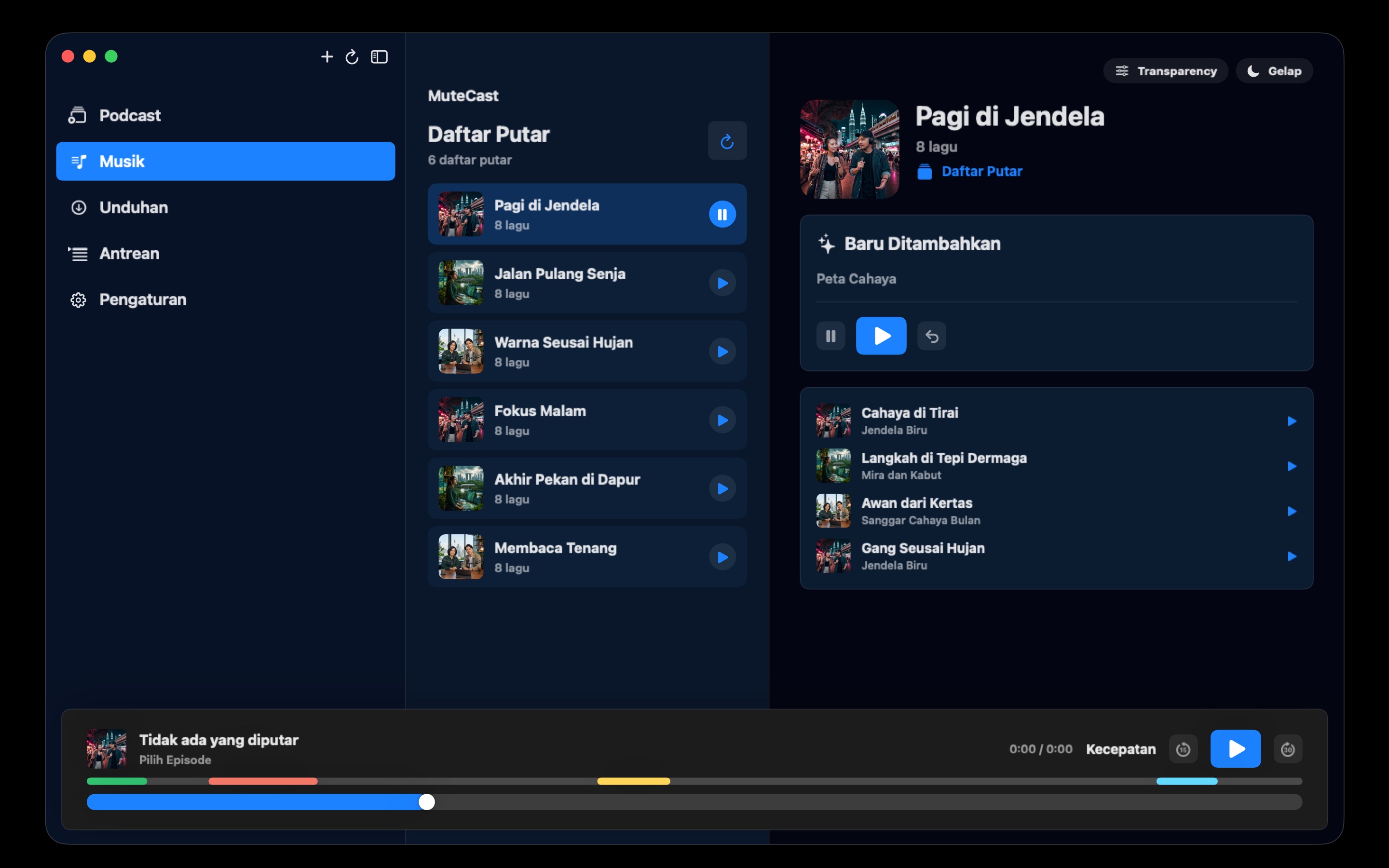Open Kecepatan speed control
Image resolution: width=1389 pixels, height=868 pixels.
1120,749
